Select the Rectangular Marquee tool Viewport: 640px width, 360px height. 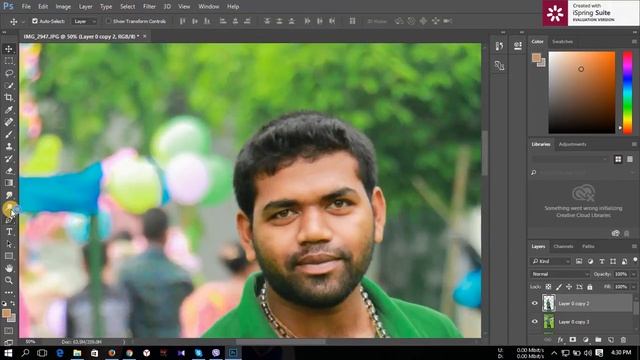(x=9, y=61)
